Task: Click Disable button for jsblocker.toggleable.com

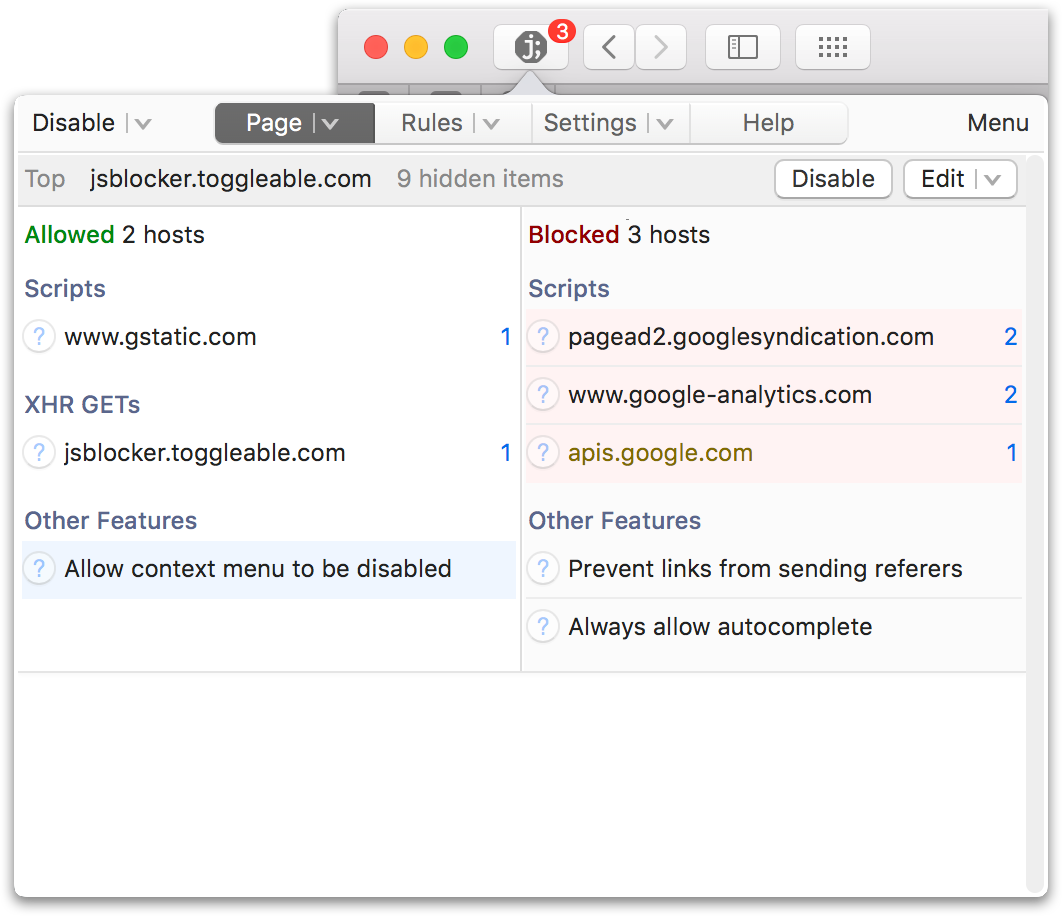Action: click(x=833, y=179)
